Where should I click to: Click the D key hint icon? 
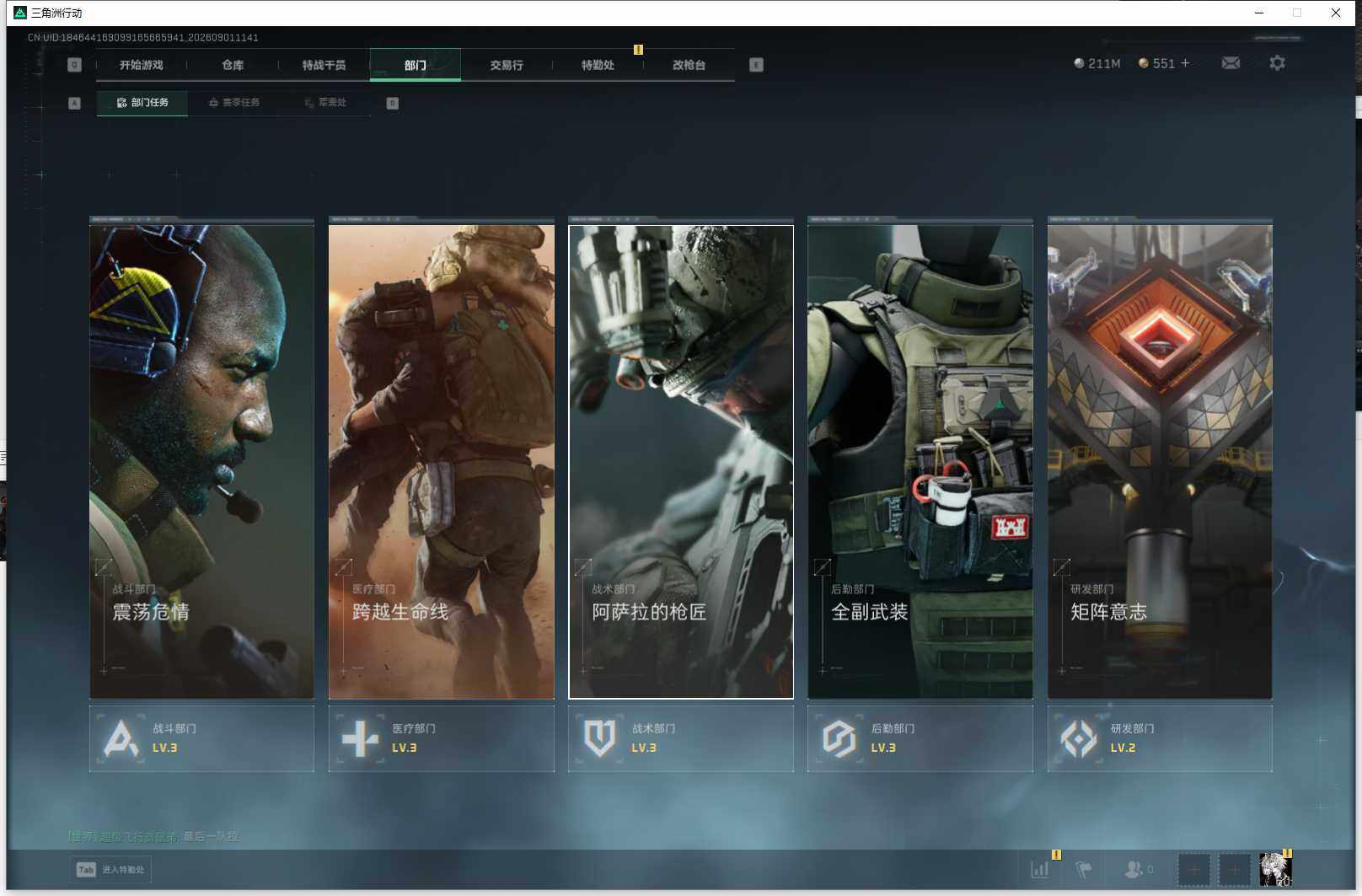click(392, 103)
